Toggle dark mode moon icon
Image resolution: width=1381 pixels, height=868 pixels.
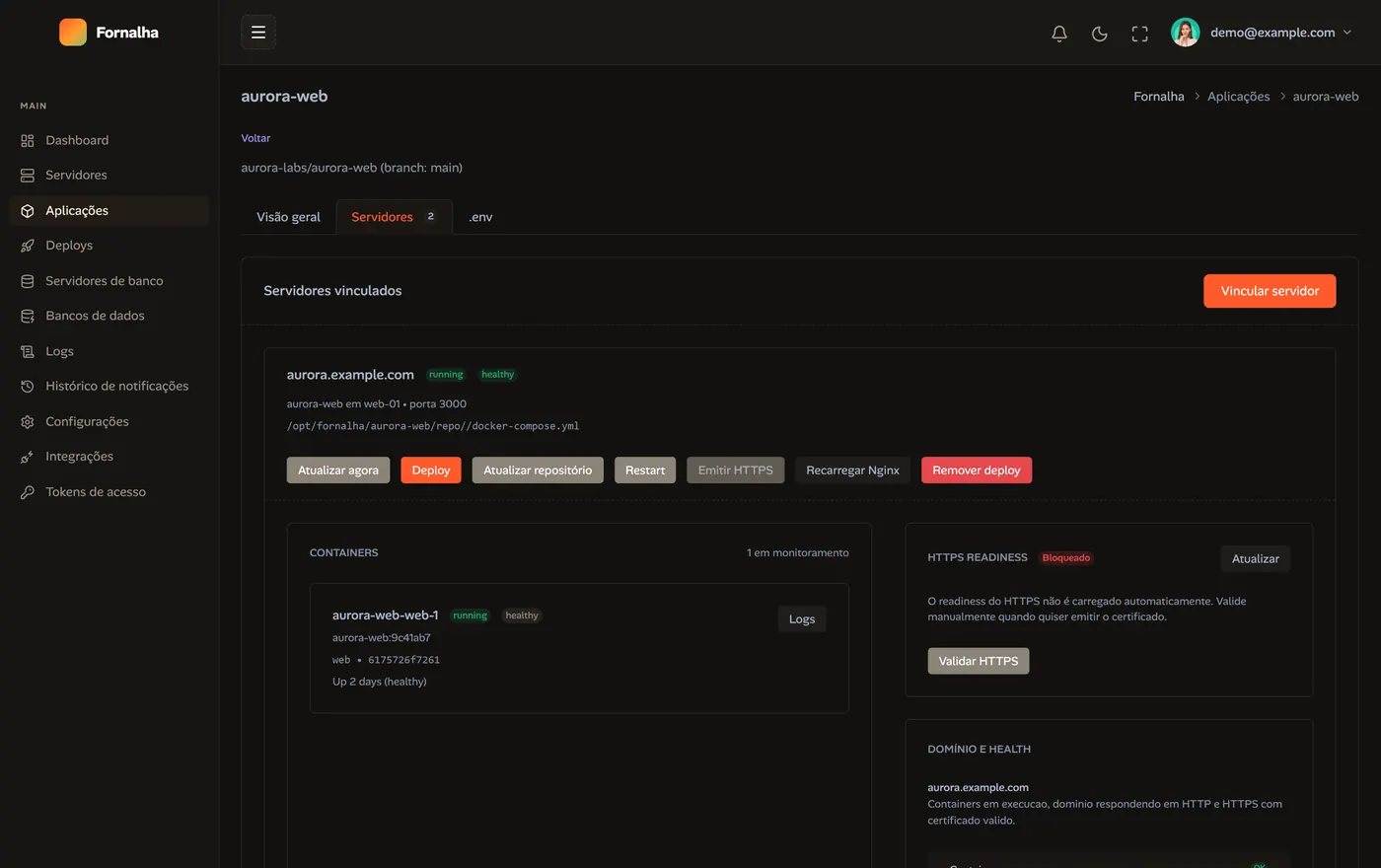1100,34
